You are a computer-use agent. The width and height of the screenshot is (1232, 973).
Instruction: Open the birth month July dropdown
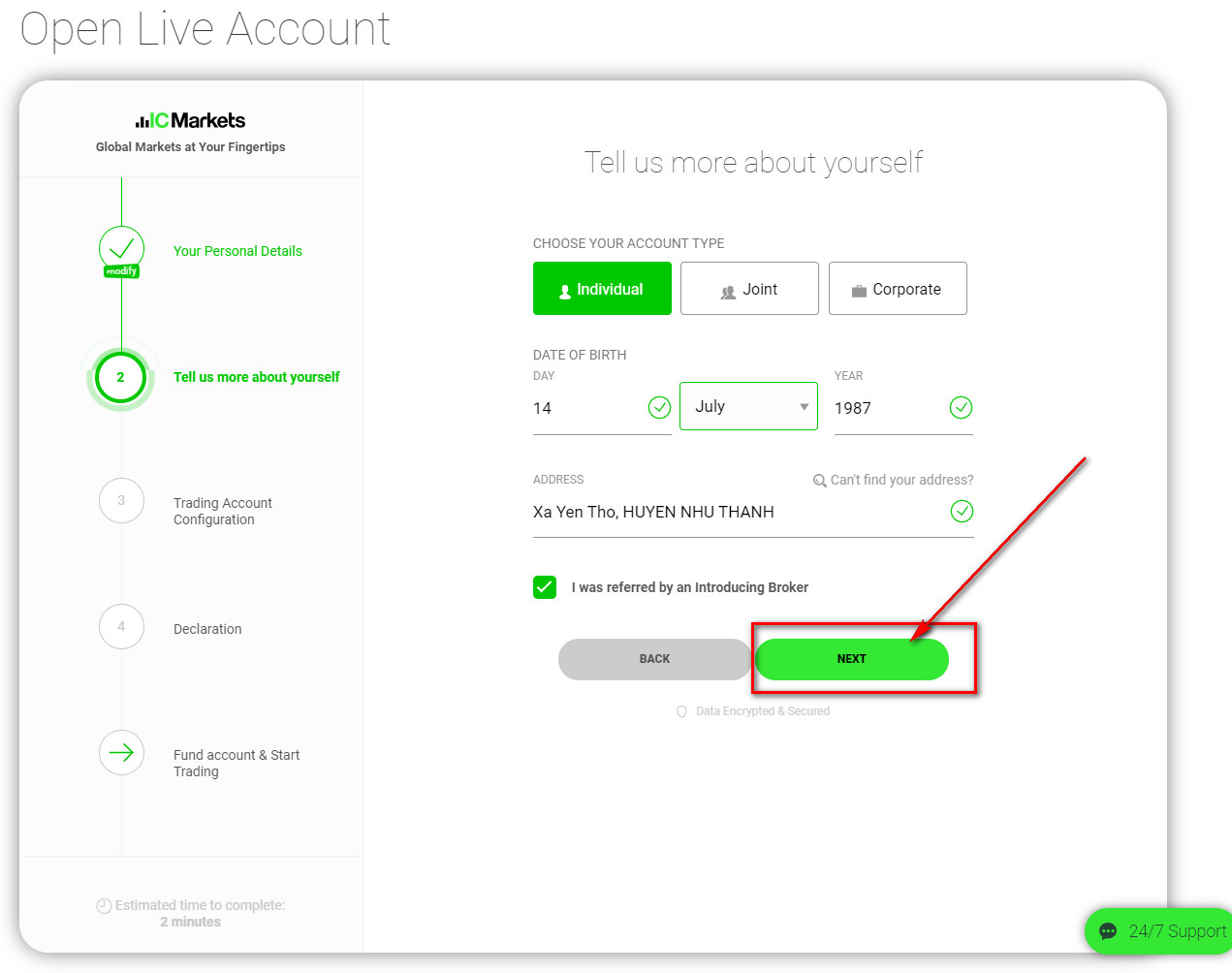(x=749, y=407)
